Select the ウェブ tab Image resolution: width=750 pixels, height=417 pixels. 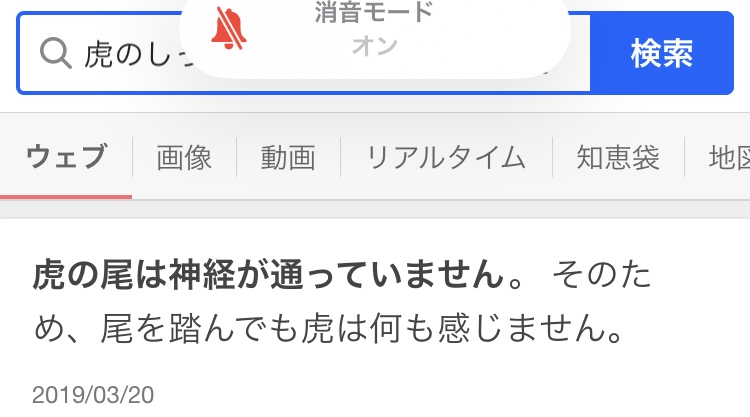(66, 157)
